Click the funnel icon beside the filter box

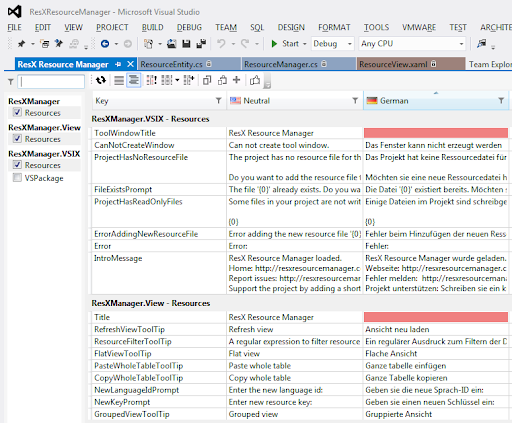tap(11, 81)
